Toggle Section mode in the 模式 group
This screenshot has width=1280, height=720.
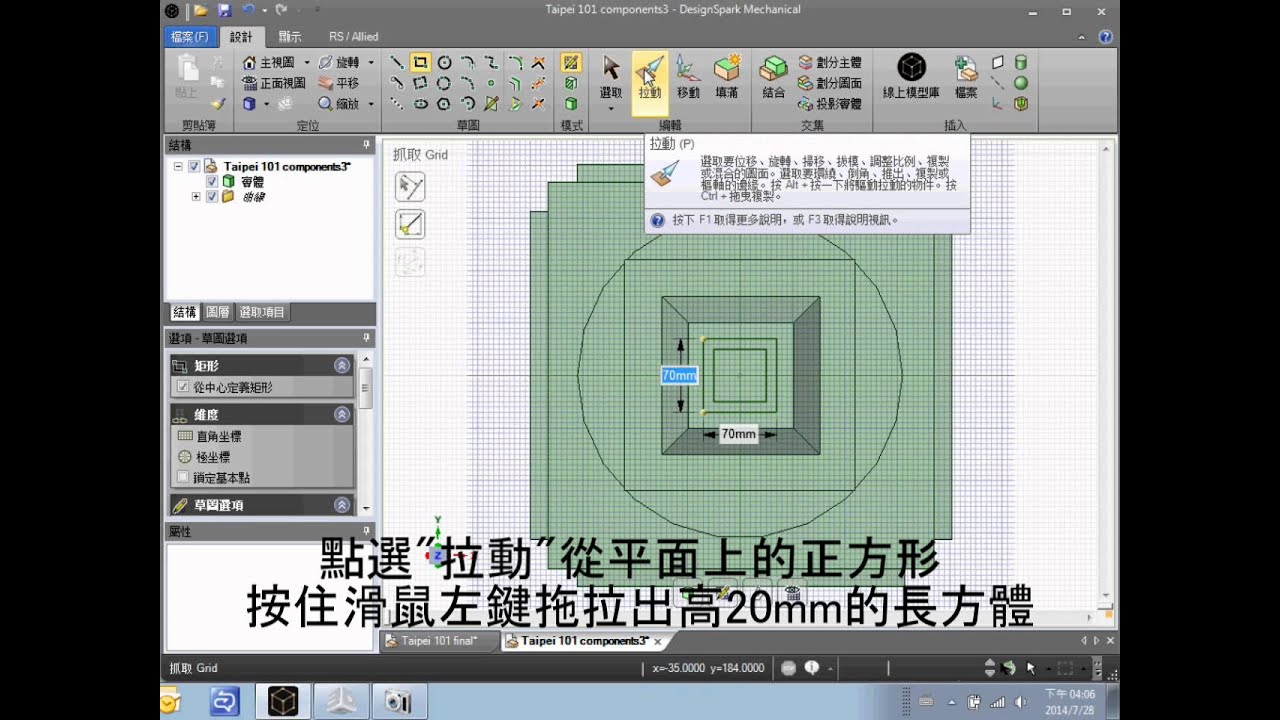(571, 83)
